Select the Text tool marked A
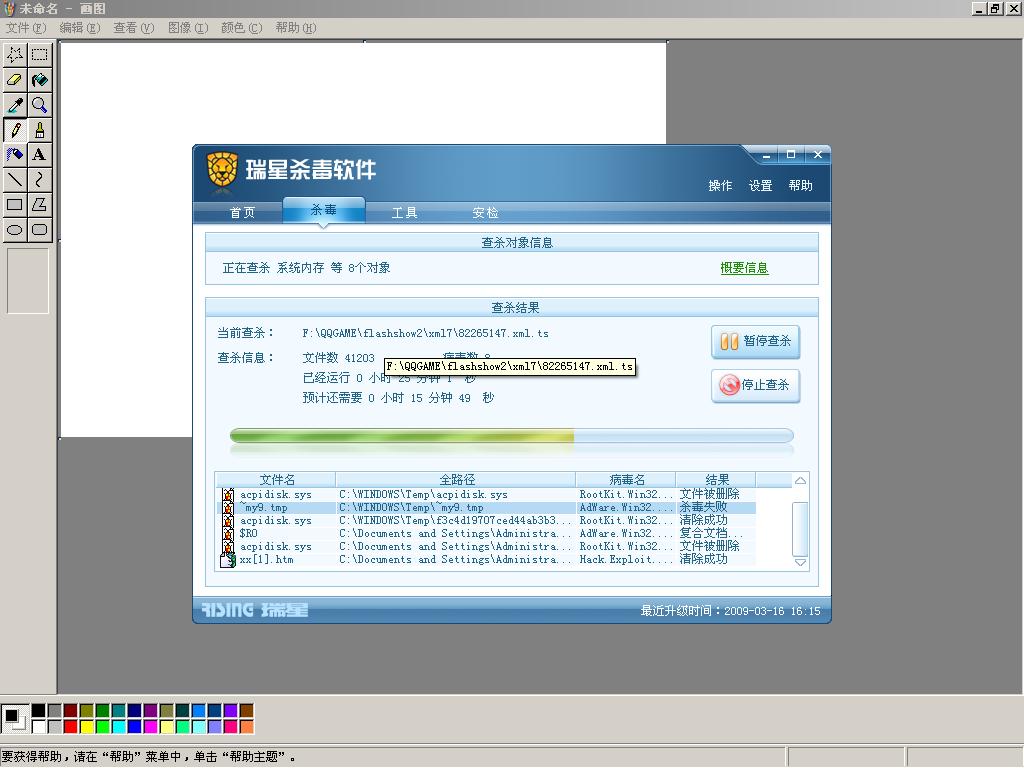 [x=39, y=155]
